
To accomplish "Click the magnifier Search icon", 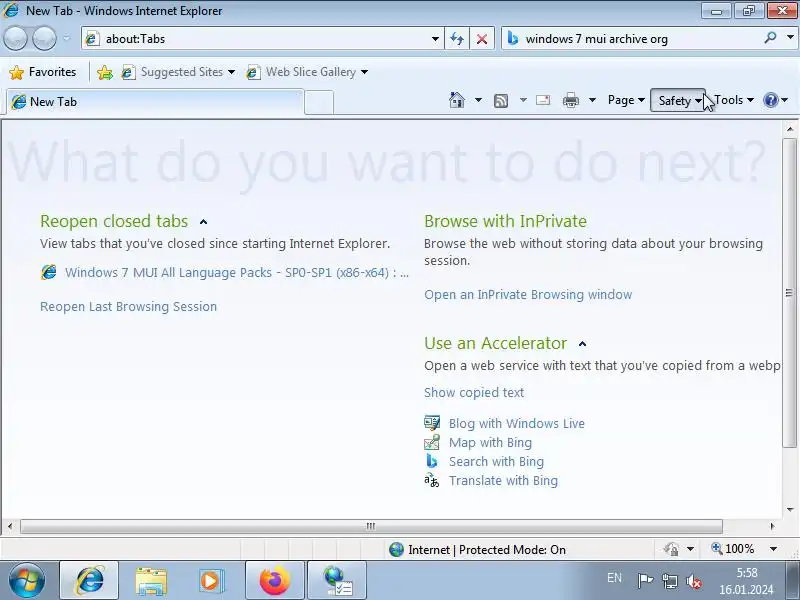I will 770,38.
